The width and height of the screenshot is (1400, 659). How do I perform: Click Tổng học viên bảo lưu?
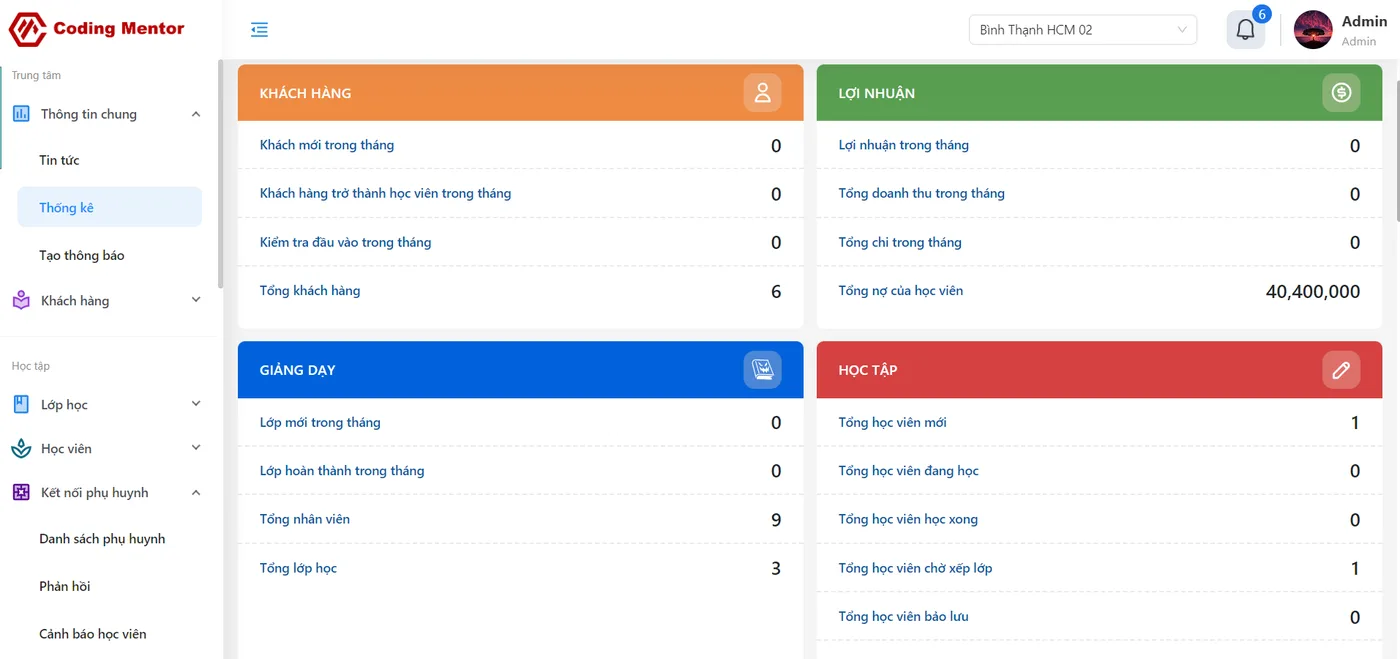tap(903, 616)
